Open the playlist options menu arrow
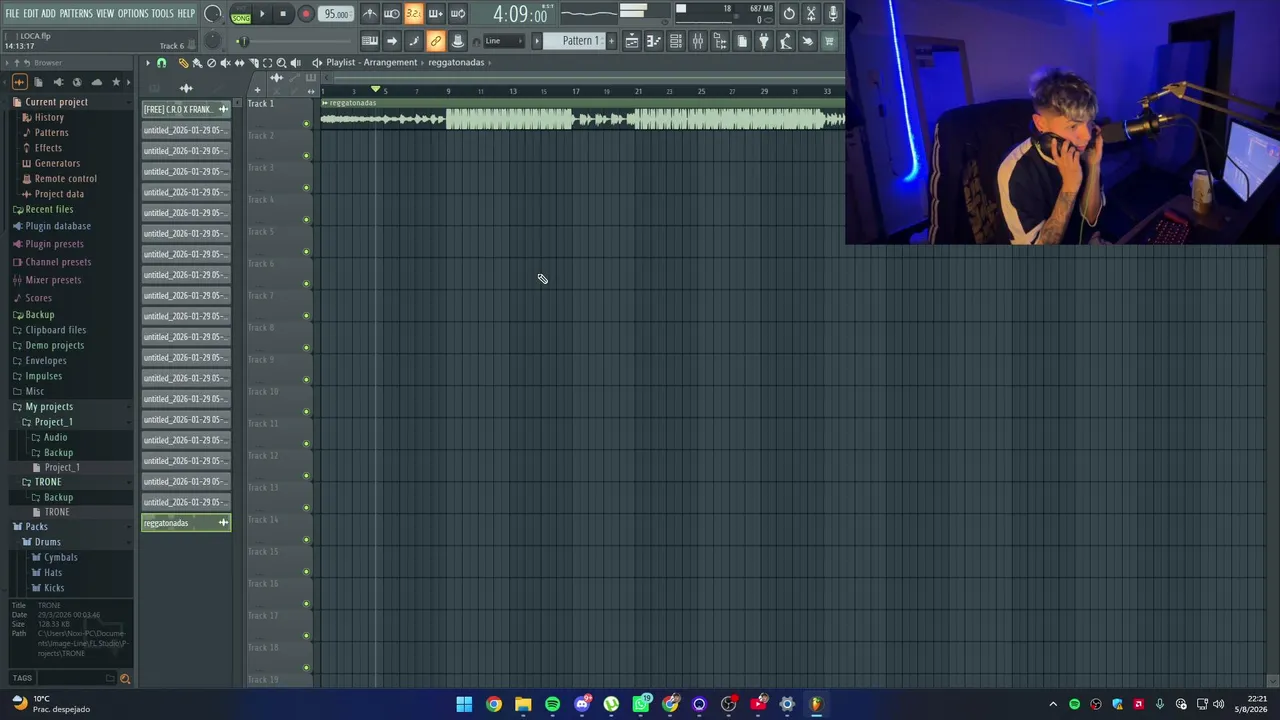Viewport: 1280px width, 720px height. [x=147, y=63]
